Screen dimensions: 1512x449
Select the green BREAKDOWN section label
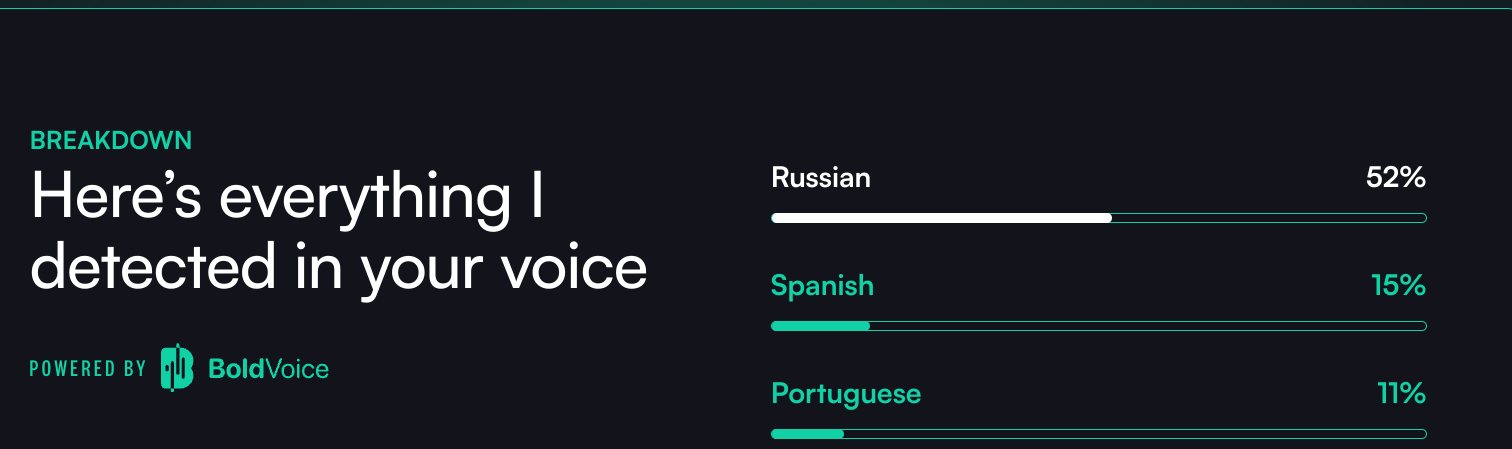[111, 141]
